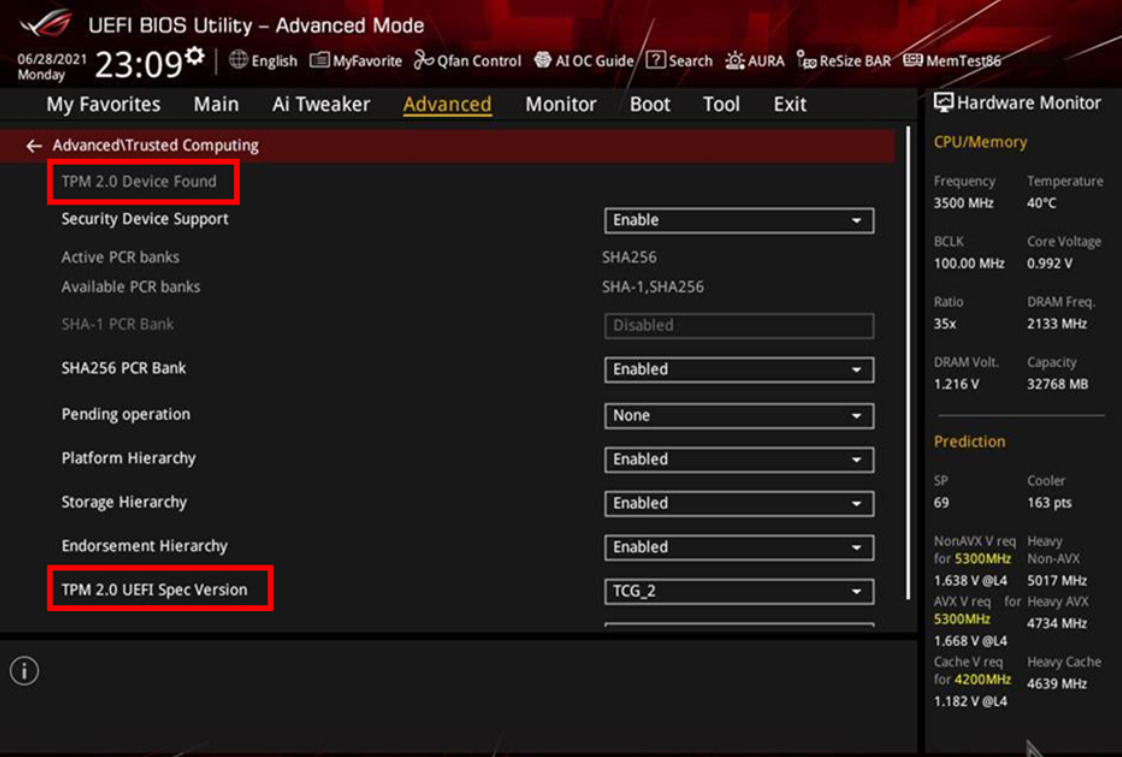Click the 06/28/2021 date text
This screenshot has width=1122, height=757.
52,59
